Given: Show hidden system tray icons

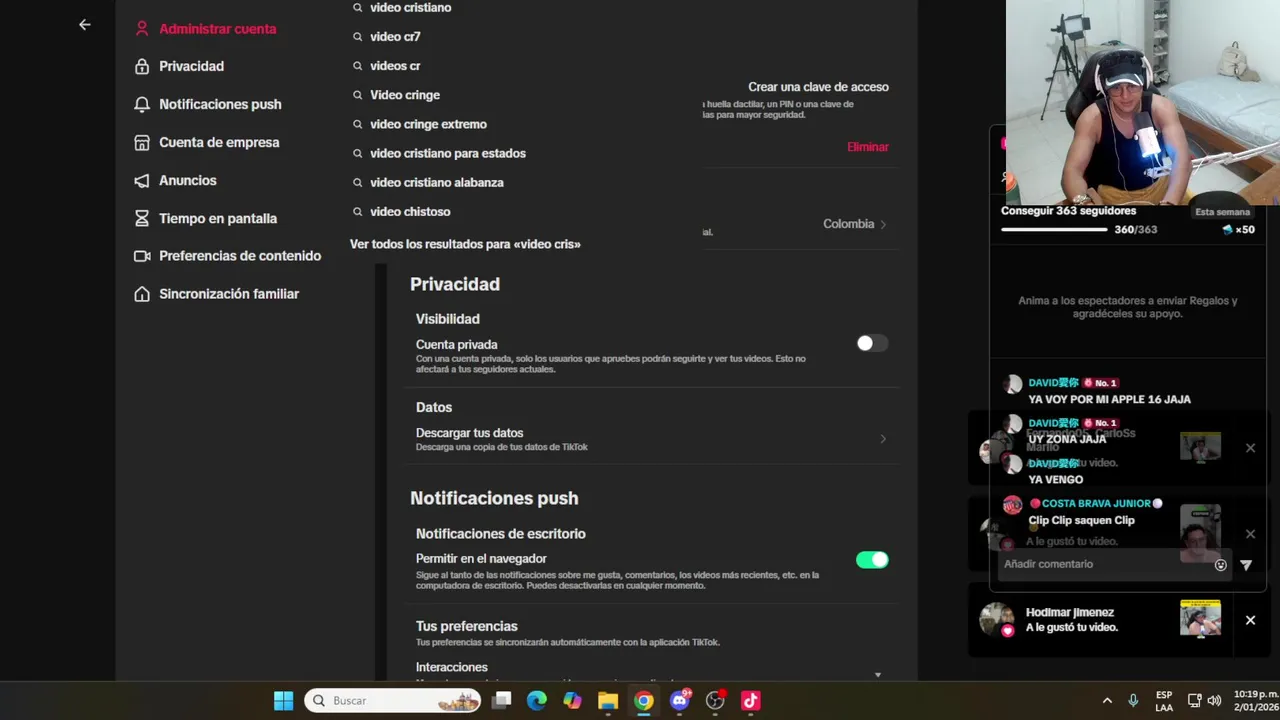Looking at the screenshot, I should (x=1107, y=701).
